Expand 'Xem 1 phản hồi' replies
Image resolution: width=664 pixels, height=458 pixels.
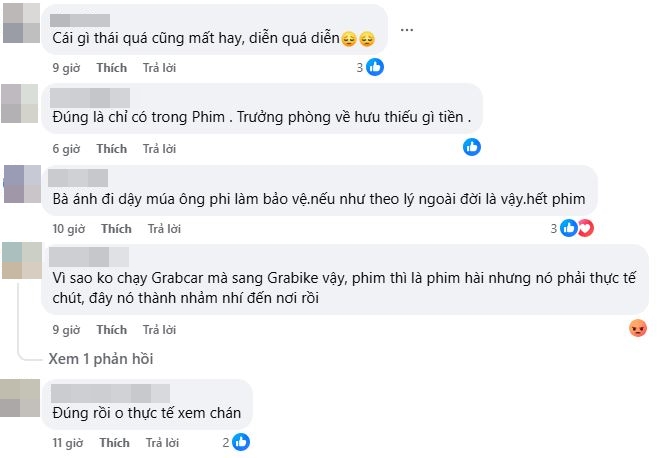coord(100,358)
